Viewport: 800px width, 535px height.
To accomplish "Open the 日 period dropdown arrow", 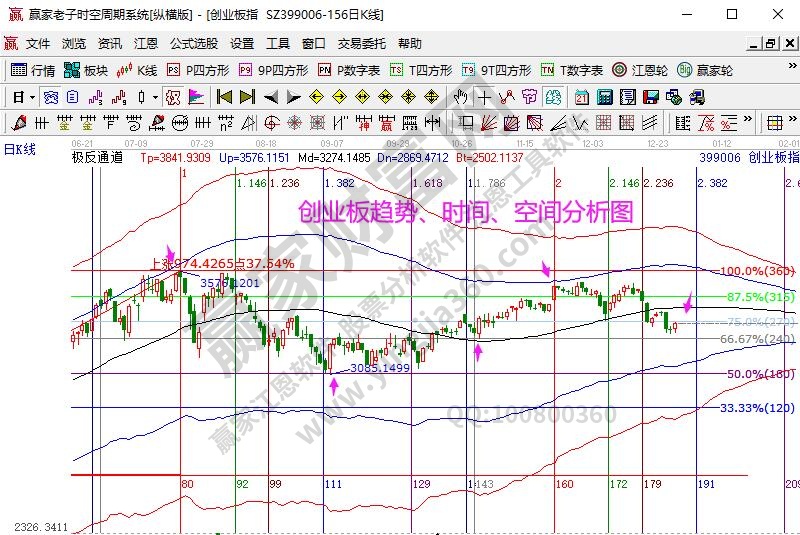I will click(x=32, y=97).
